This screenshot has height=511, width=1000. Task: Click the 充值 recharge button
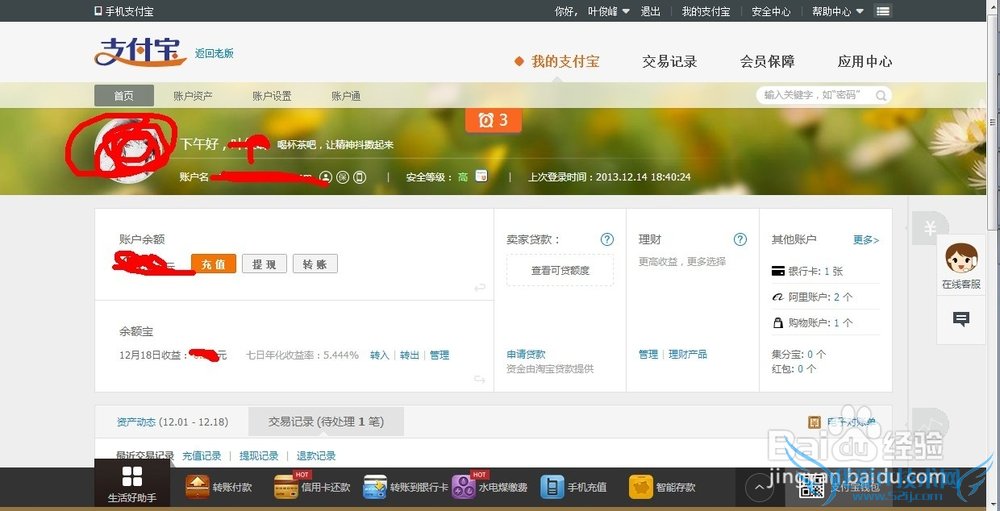click(214, 264)
